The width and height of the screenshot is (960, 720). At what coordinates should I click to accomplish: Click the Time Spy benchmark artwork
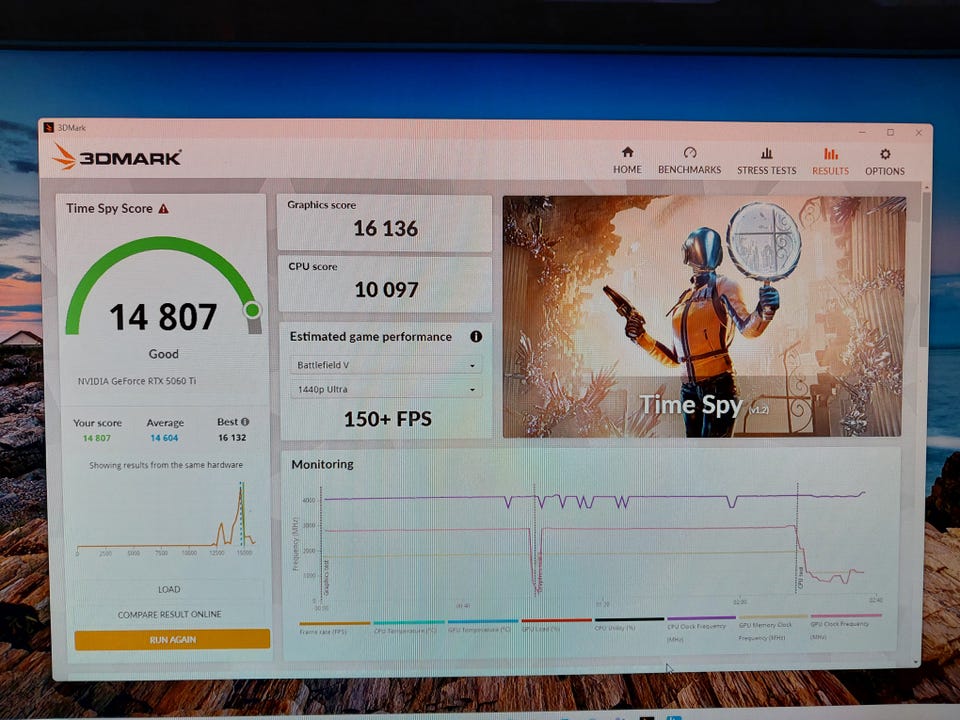pos(703,317)
